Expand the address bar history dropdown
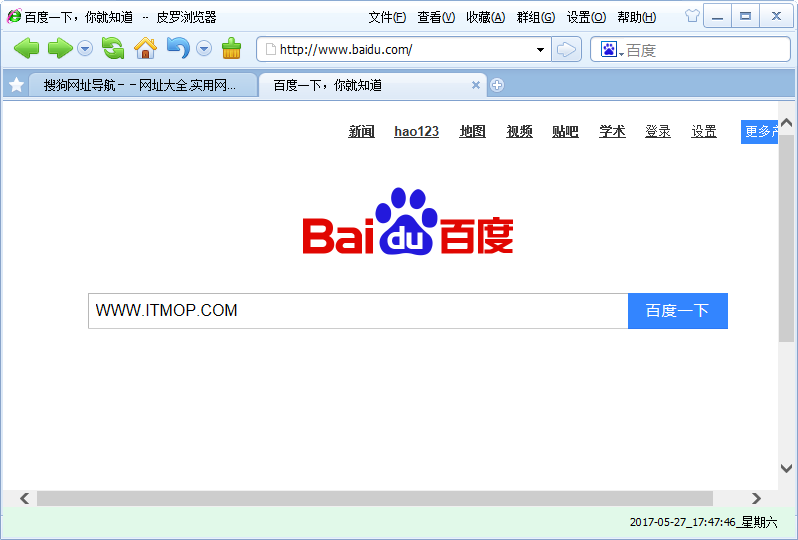The image size is (798, 540). 540,50
